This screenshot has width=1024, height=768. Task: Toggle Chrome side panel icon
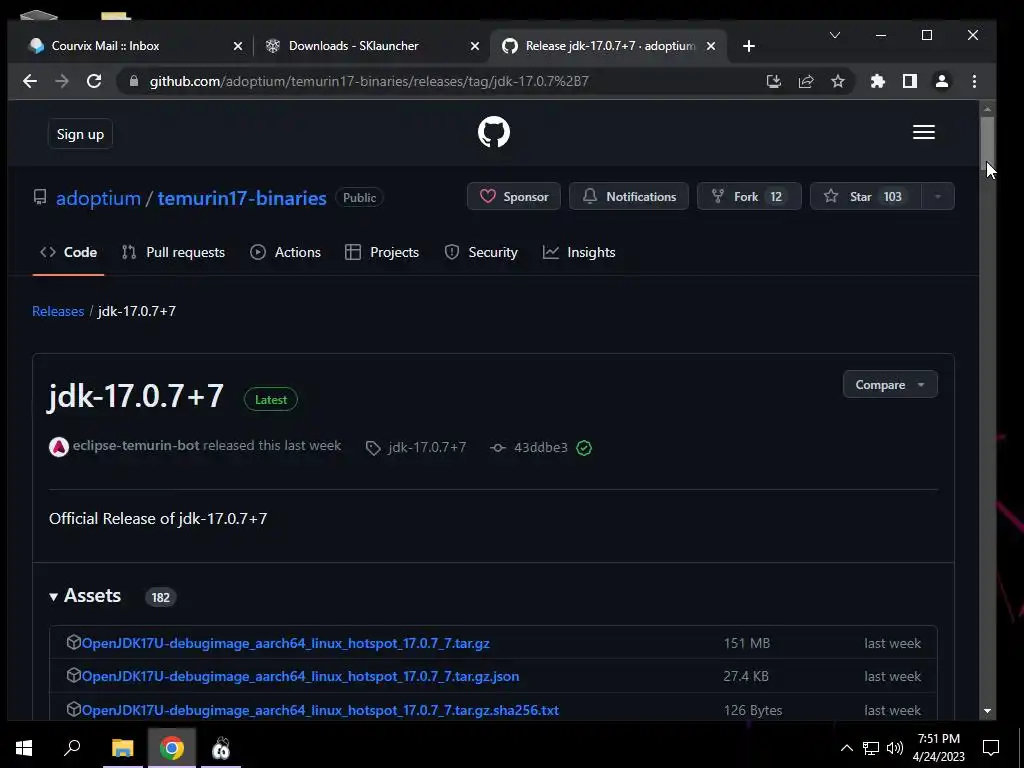click(910, 81)
